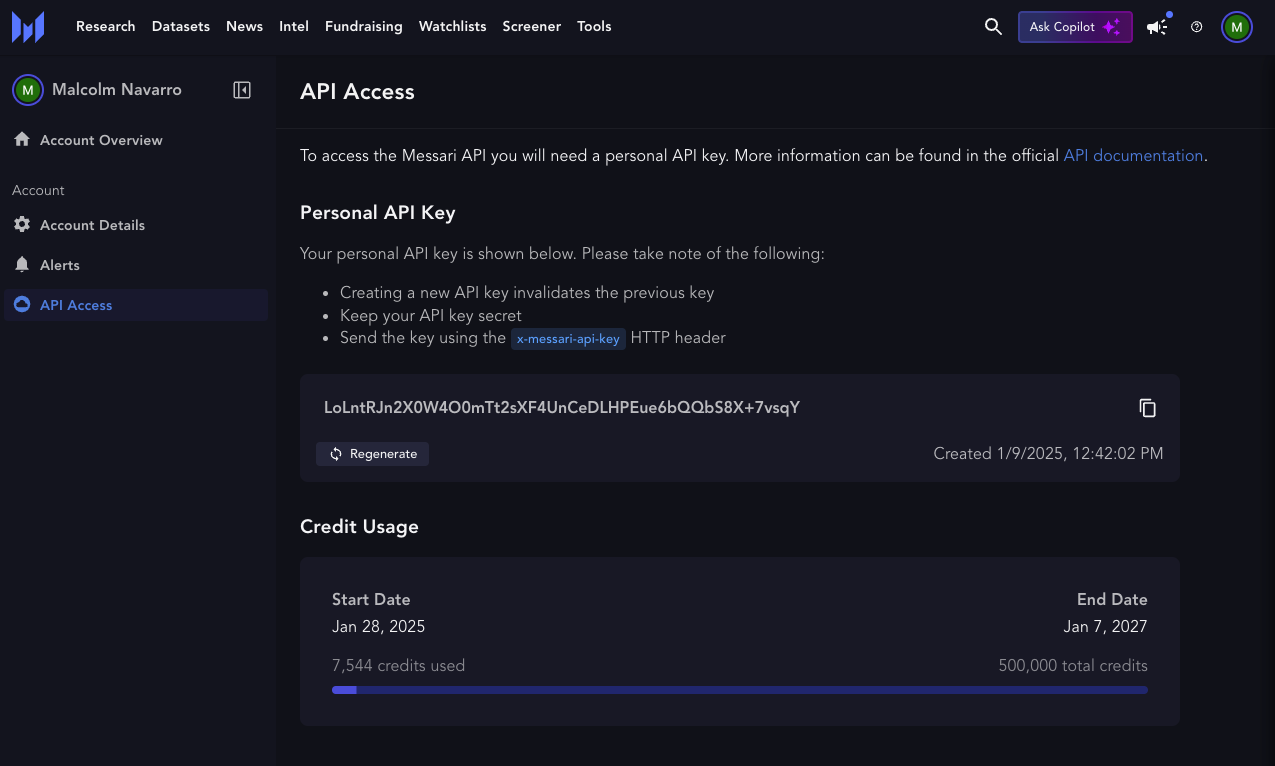Viewport: 1275px width, 766px height.
Task: Click 'Keep your API key secret' bullet
Action: [431, 316]
